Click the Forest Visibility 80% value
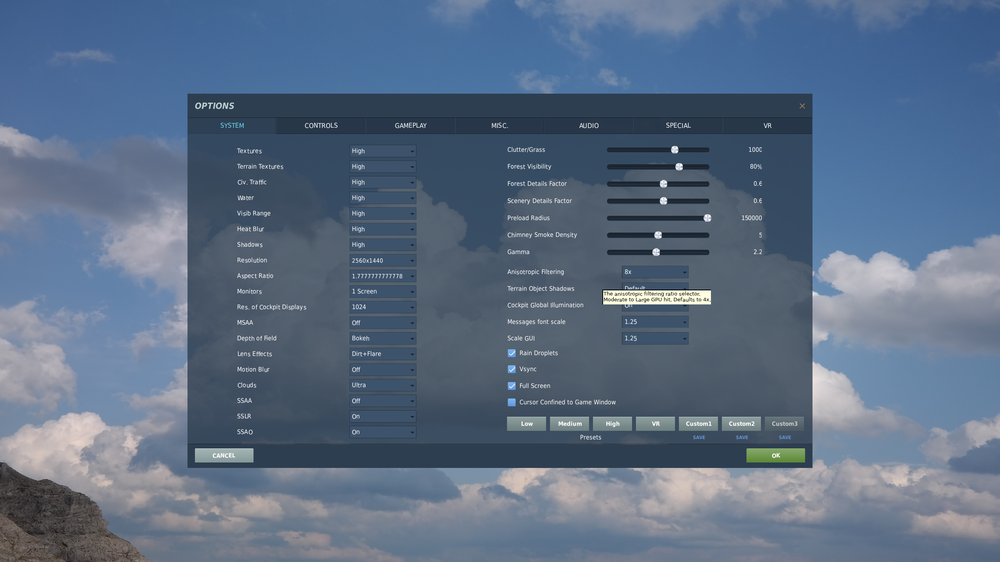This screenshot has height=562, width=1000. (756, 166)
